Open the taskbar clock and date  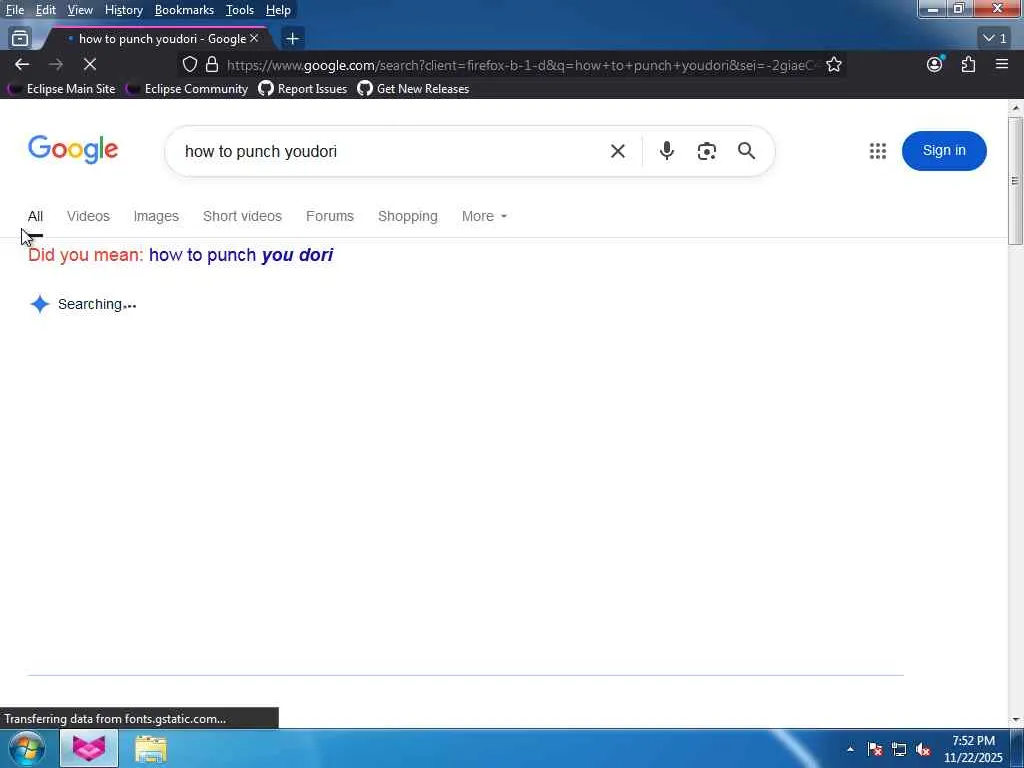(973, 749)
